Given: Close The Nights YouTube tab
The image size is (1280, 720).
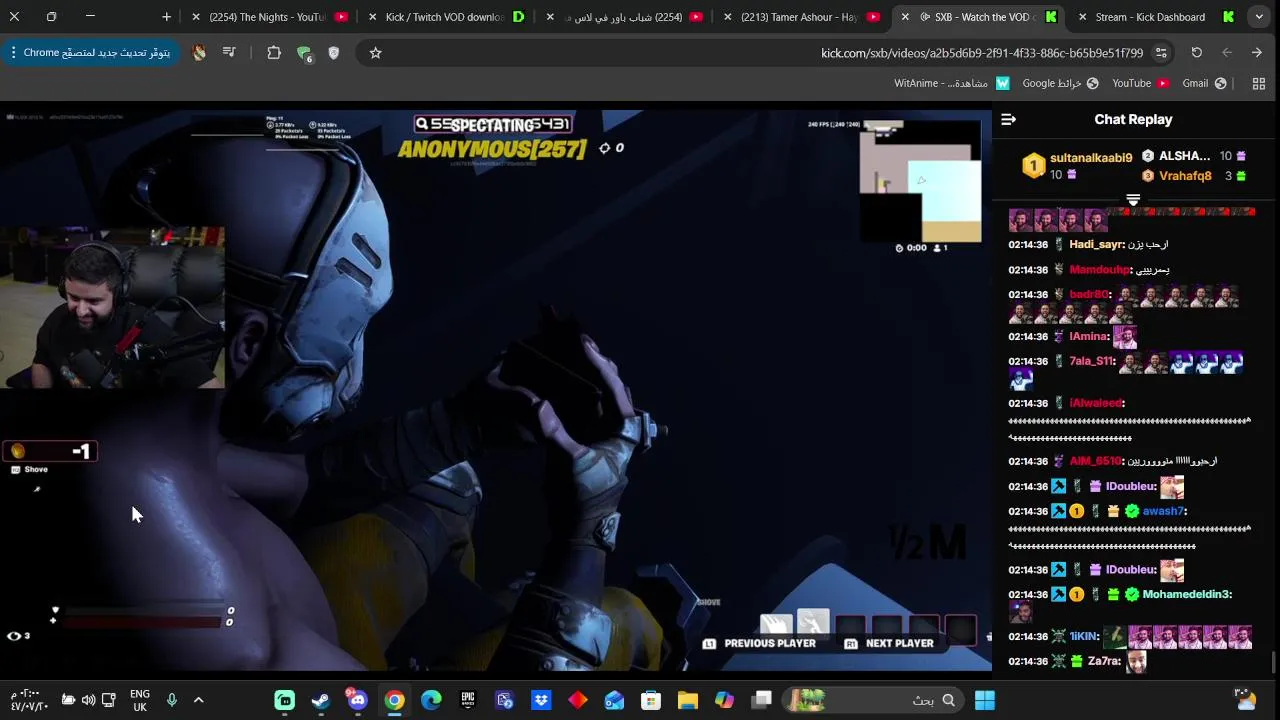Looking at the screenshot, I should click(x=196, y=17).
